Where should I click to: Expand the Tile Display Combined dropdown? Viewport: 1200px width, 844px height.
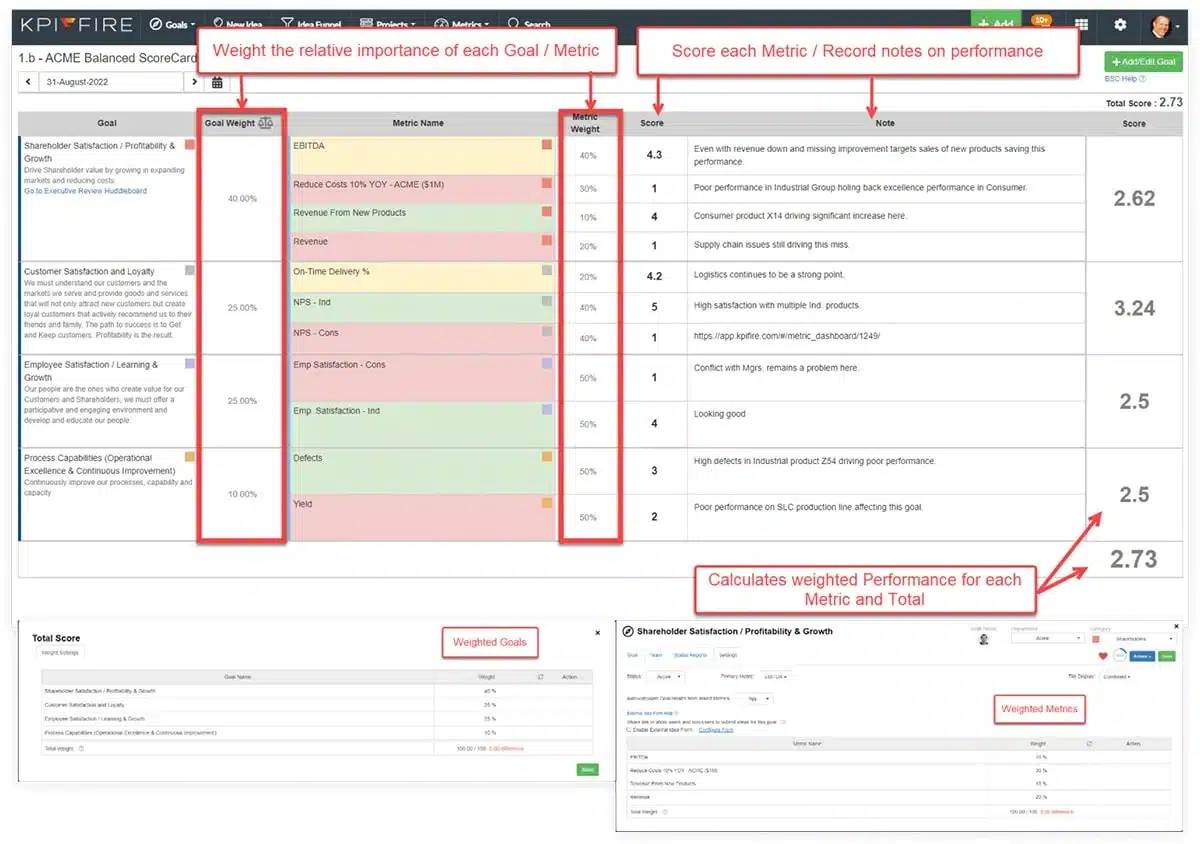(1115, 676)
